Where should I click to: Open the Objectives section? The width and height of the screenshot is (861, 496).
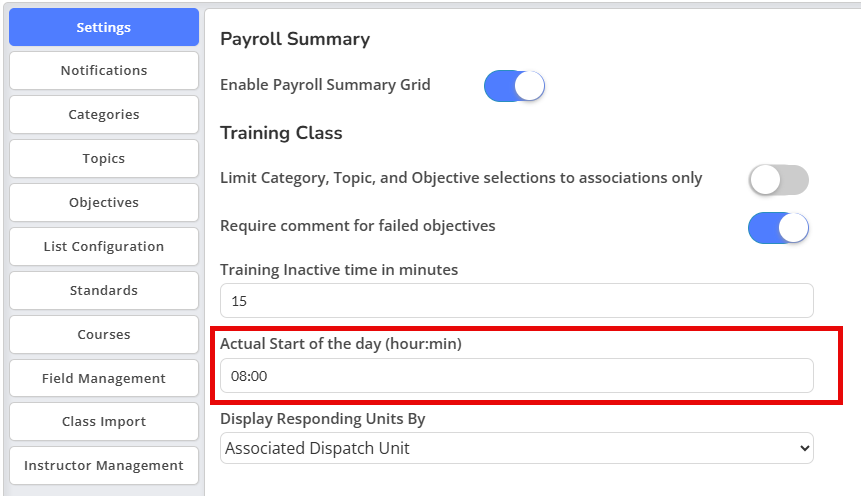click(x=104, y=202)
